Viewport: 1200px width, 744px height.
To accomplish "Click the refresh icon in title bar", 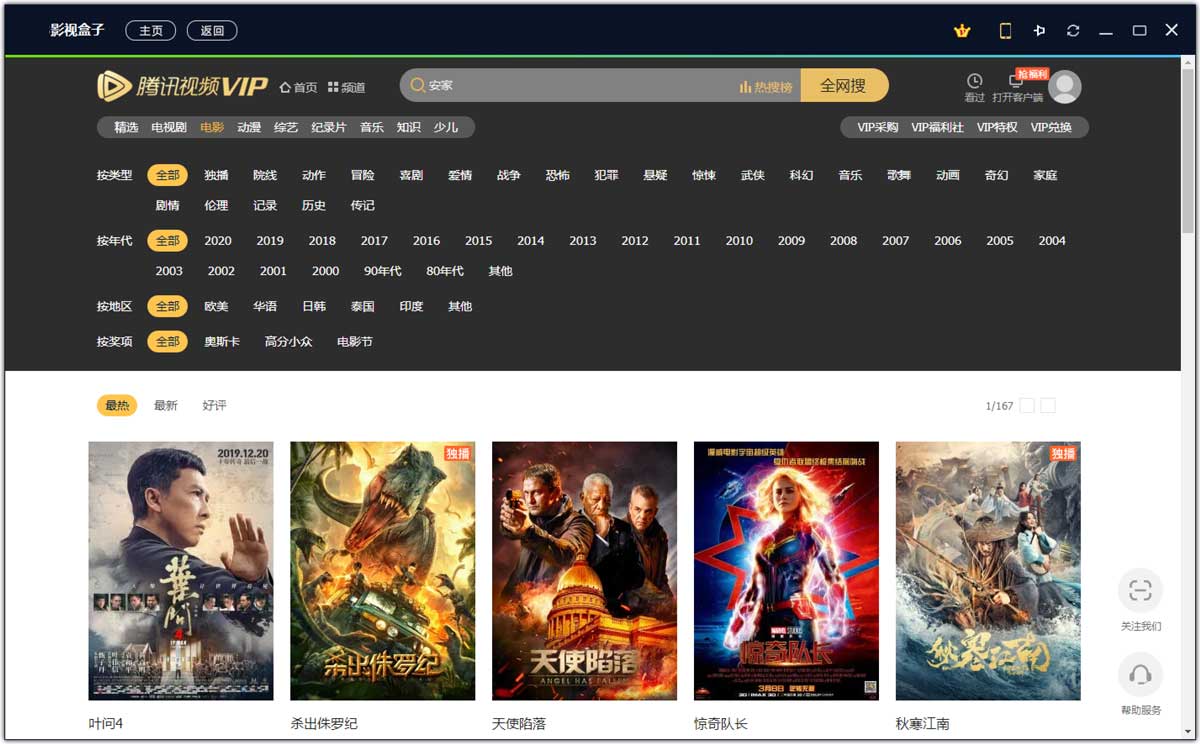I will [x=1073, y=31].
